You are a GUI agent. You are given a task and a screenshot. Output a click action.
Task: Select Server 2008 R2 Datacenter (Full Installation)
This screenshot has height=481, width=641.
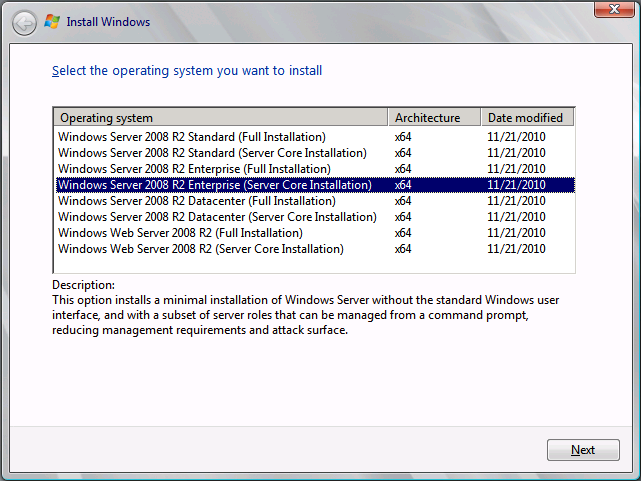196,201
